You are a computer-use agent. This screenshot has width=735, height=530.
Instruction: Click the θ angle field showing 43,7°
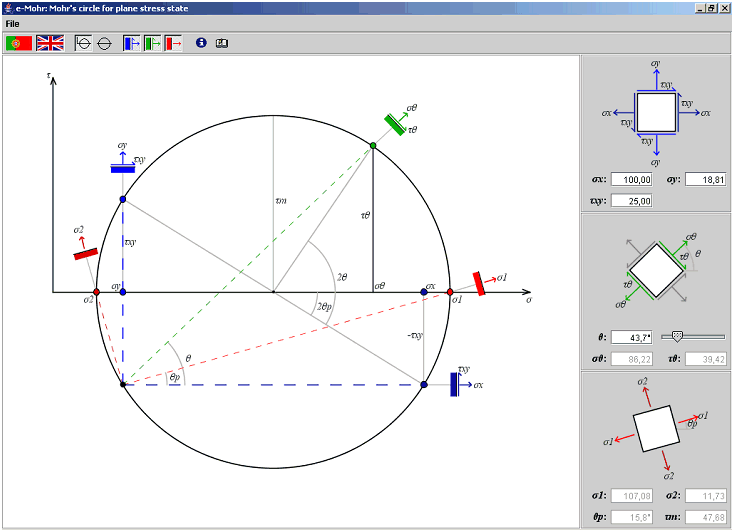(x=631, y=337)
